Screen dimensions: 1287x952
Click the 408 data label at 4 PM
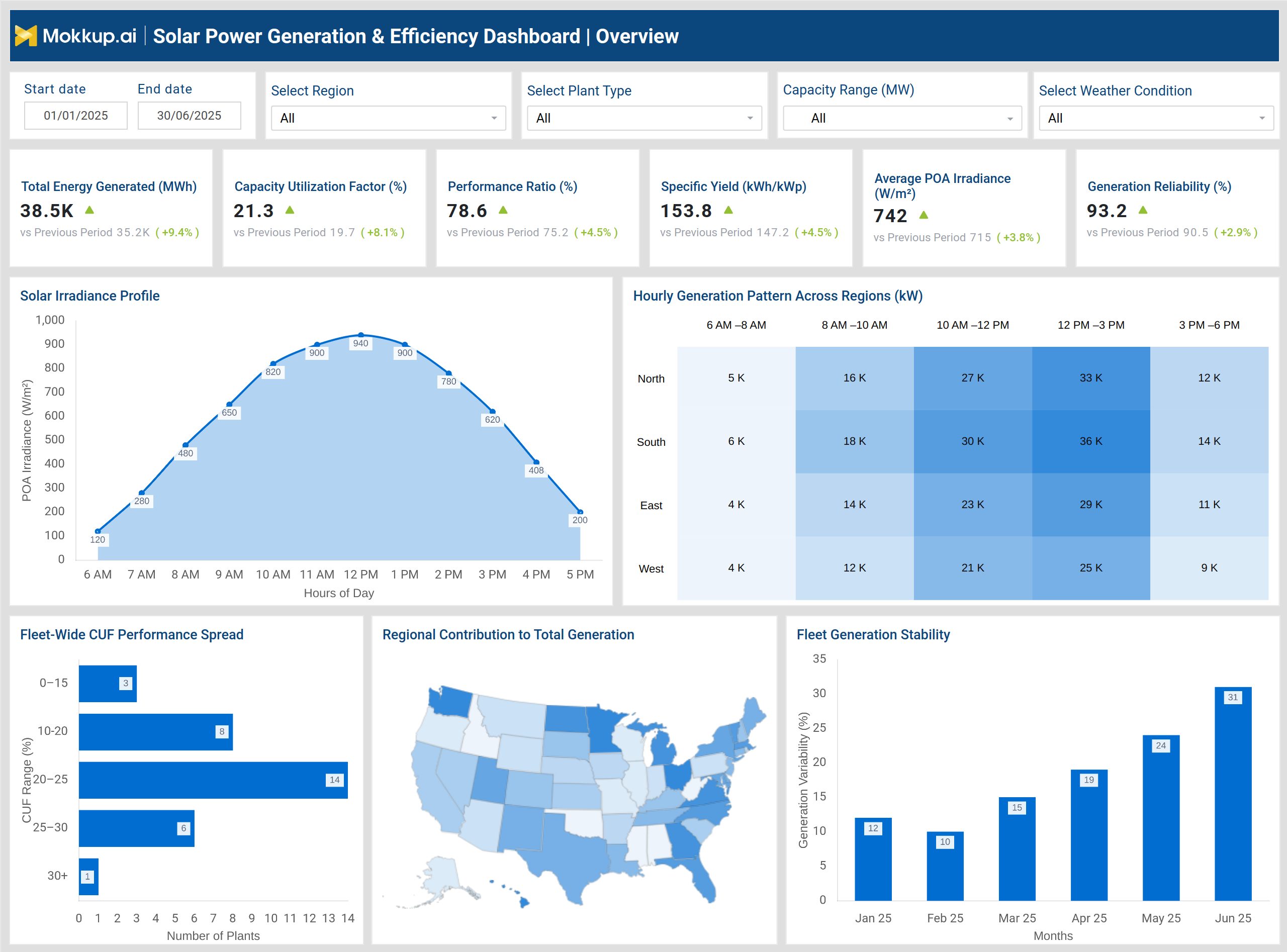536,471
